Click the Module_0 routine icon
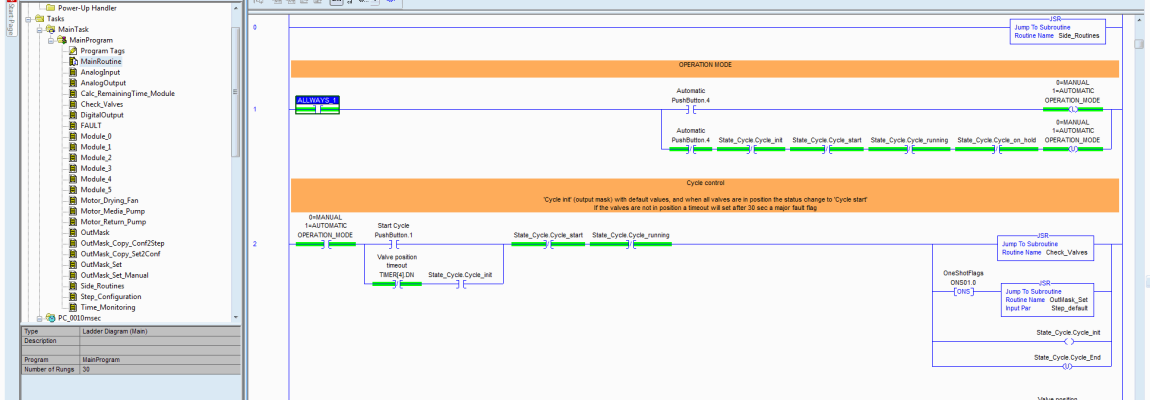 point(73,136)
